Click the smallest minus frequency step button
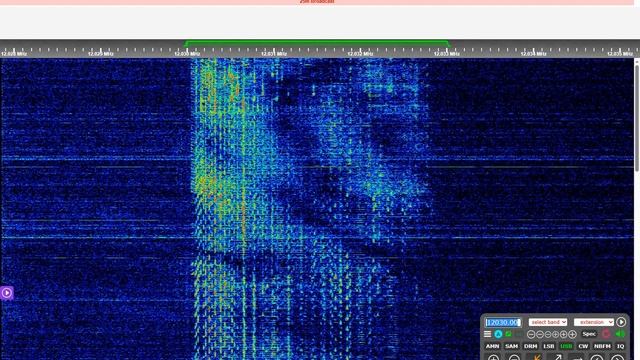 [548, 334]
